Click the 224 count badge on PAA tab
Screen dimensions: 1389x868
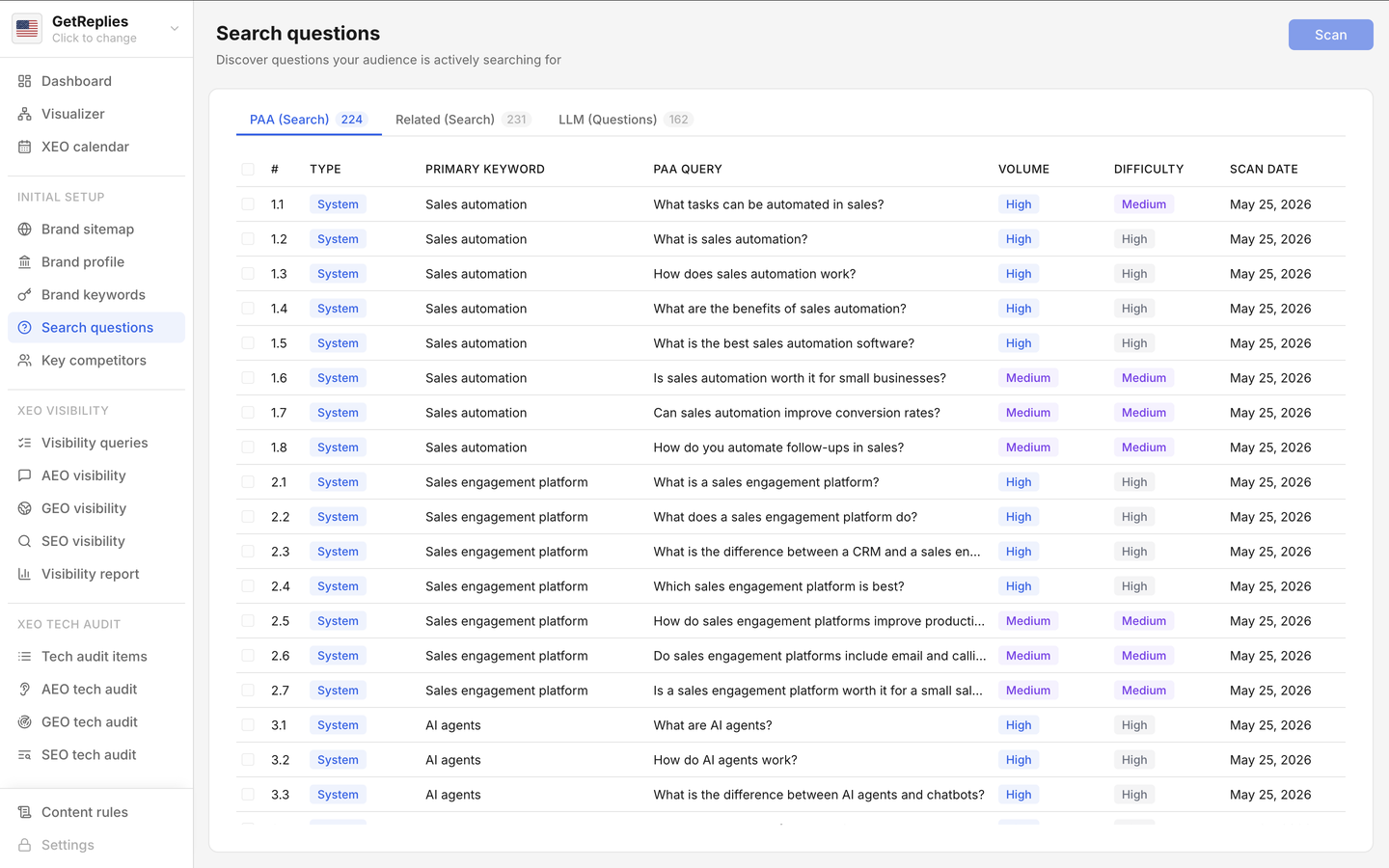pyautogui.click(x=352, y=120)
